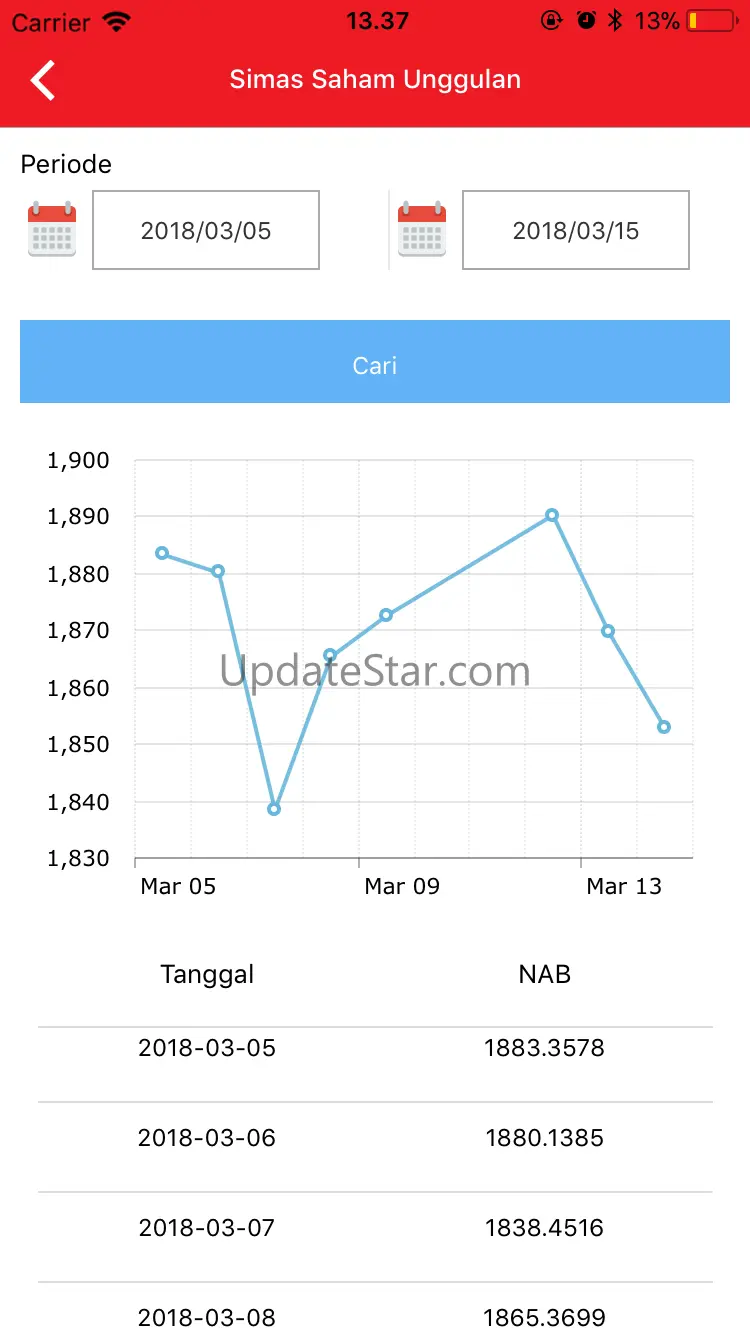The image size is (750, 1334).
Task: Select the end date field 2018/03/15
Action: (576, 230)
